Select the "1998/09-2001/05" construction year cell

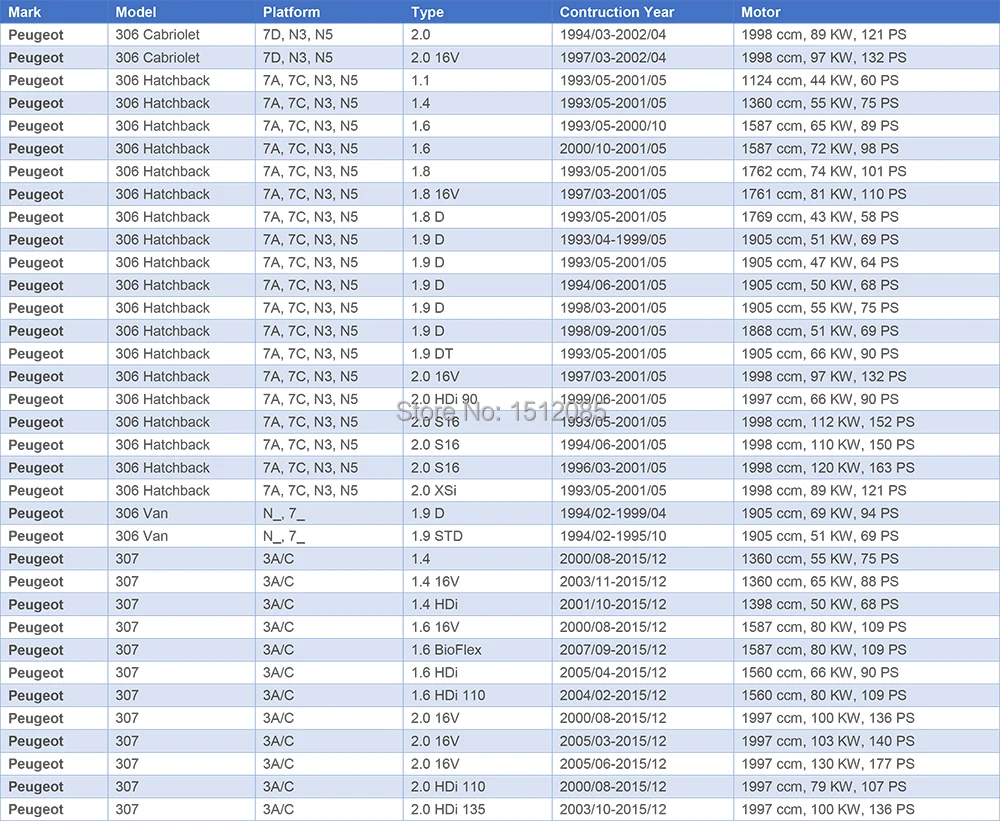click(x=643, y=331)
